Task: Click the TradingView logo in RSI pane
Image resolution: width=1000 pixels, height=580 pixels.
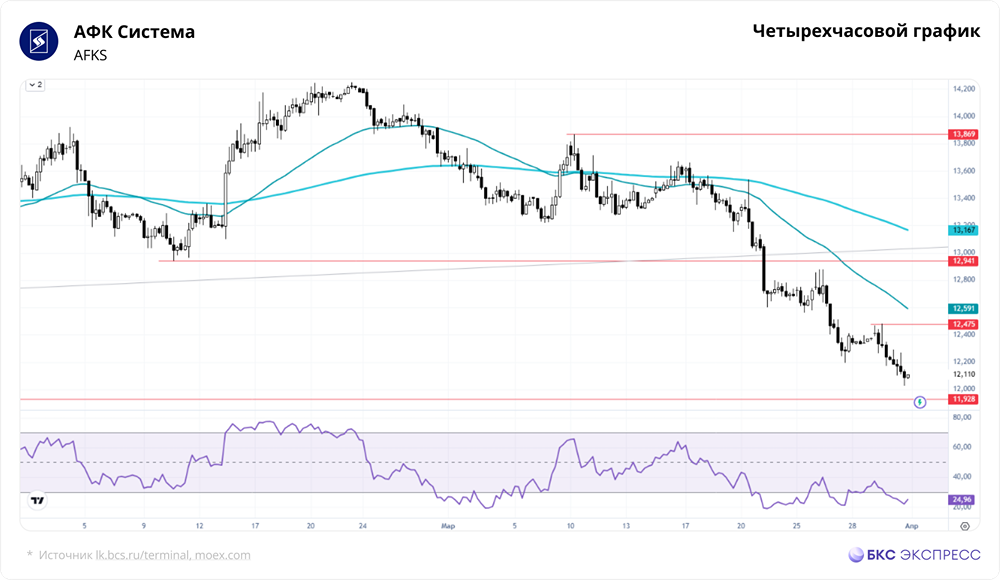Action: click(x=38, y=501)
